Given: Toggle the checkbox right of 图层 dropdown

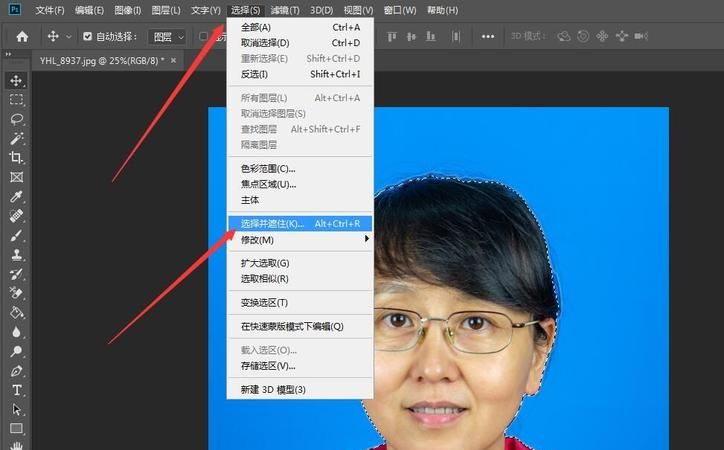Looking at the screenshot, I should pyautogui.click(x=203, y=36).
